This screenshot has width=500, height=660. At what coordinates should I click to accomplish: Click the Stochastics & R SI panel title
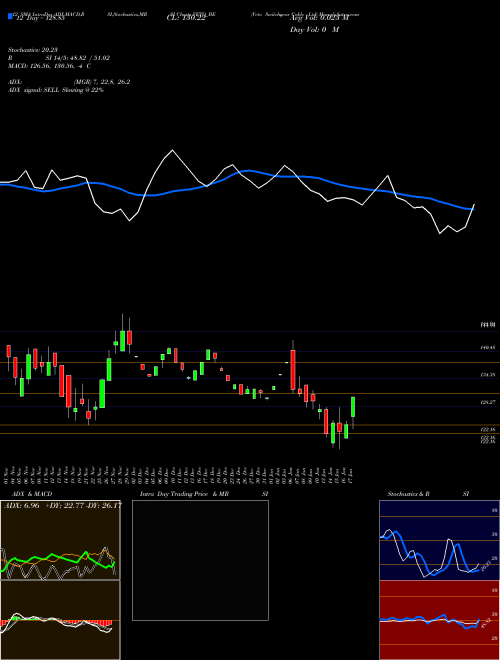[x=428, y=494]
